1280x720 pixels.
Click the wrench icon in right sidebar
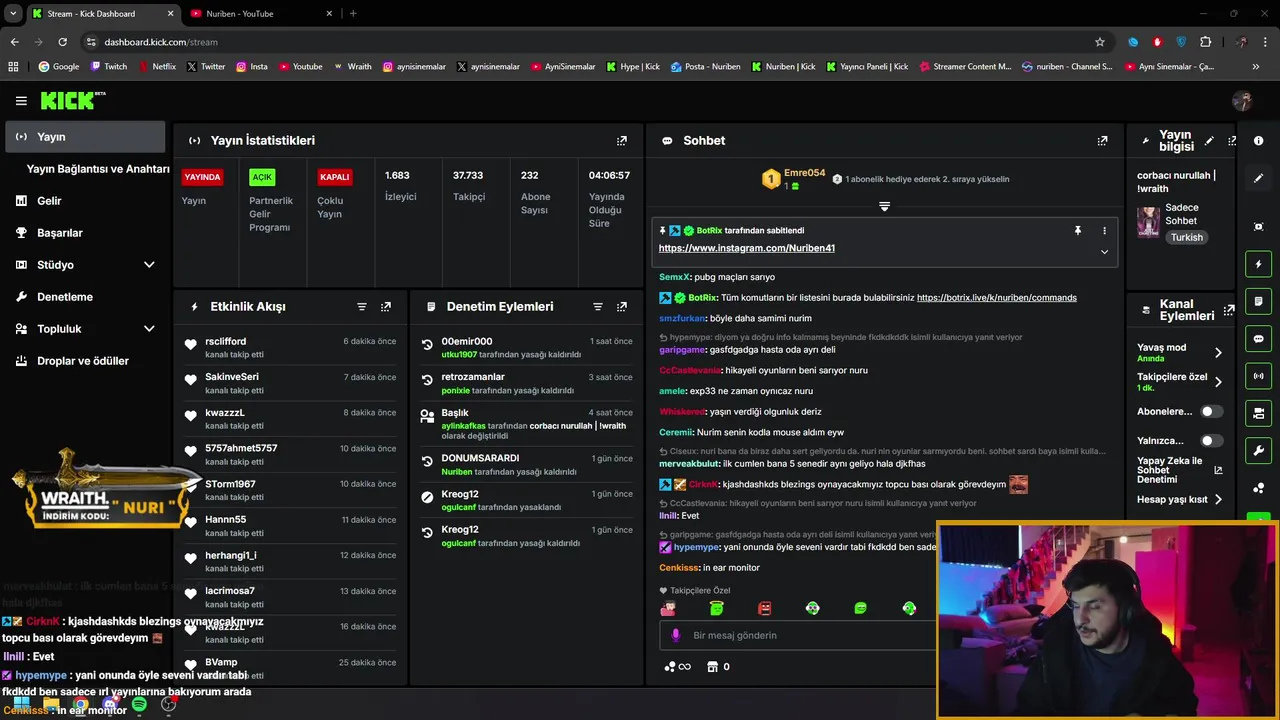(x=1258, y=450)
